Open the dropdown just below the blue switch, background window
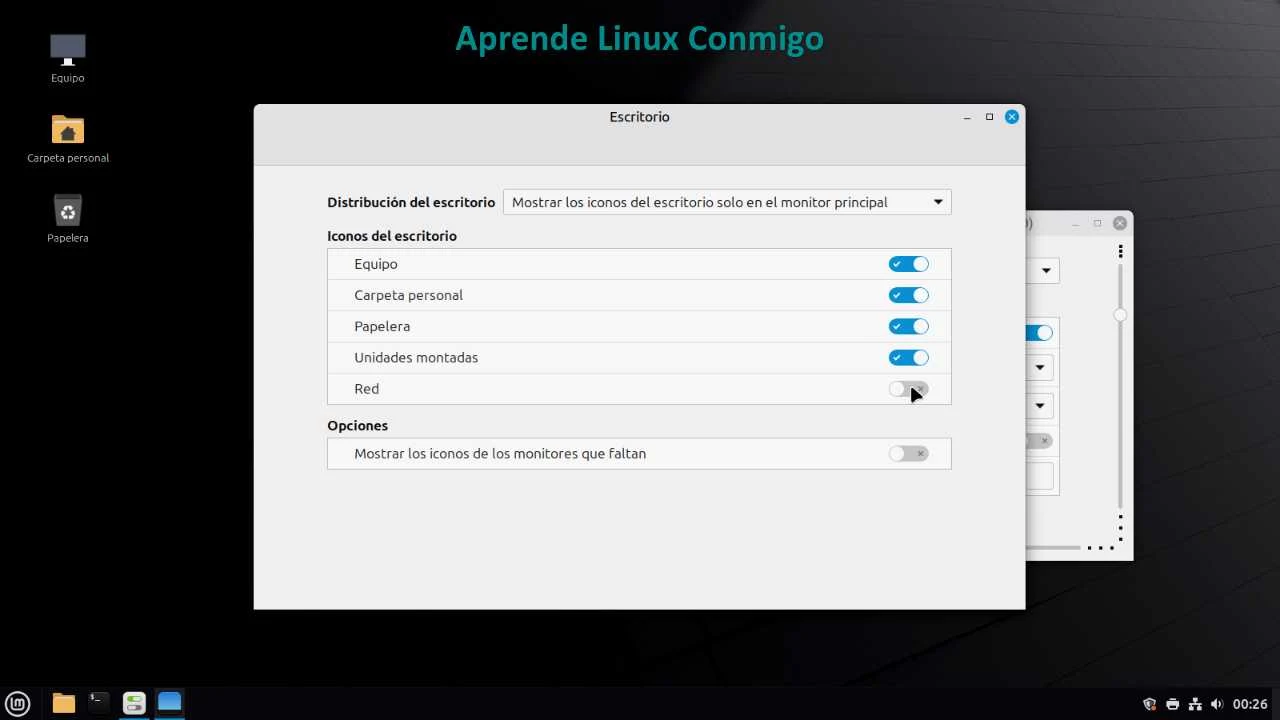 point(1040,367)
